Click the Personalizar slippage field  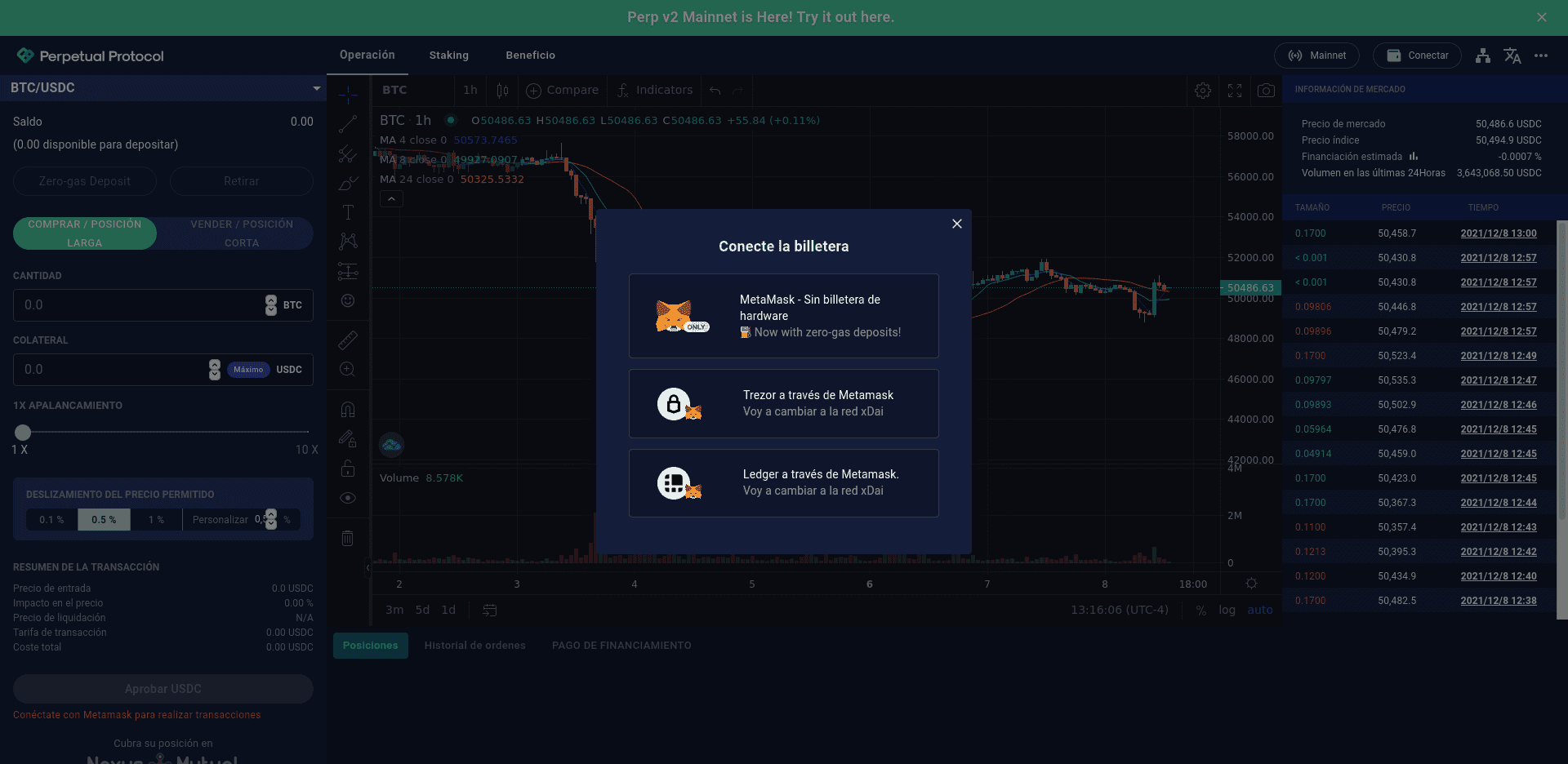coord(241,520)
